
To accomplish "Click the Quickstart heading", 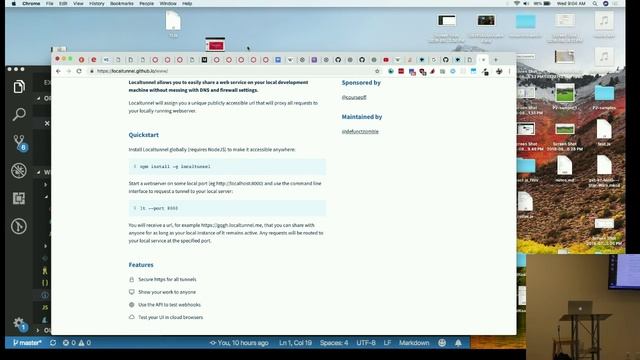I will pyautogui.click(x=144, y=135).
